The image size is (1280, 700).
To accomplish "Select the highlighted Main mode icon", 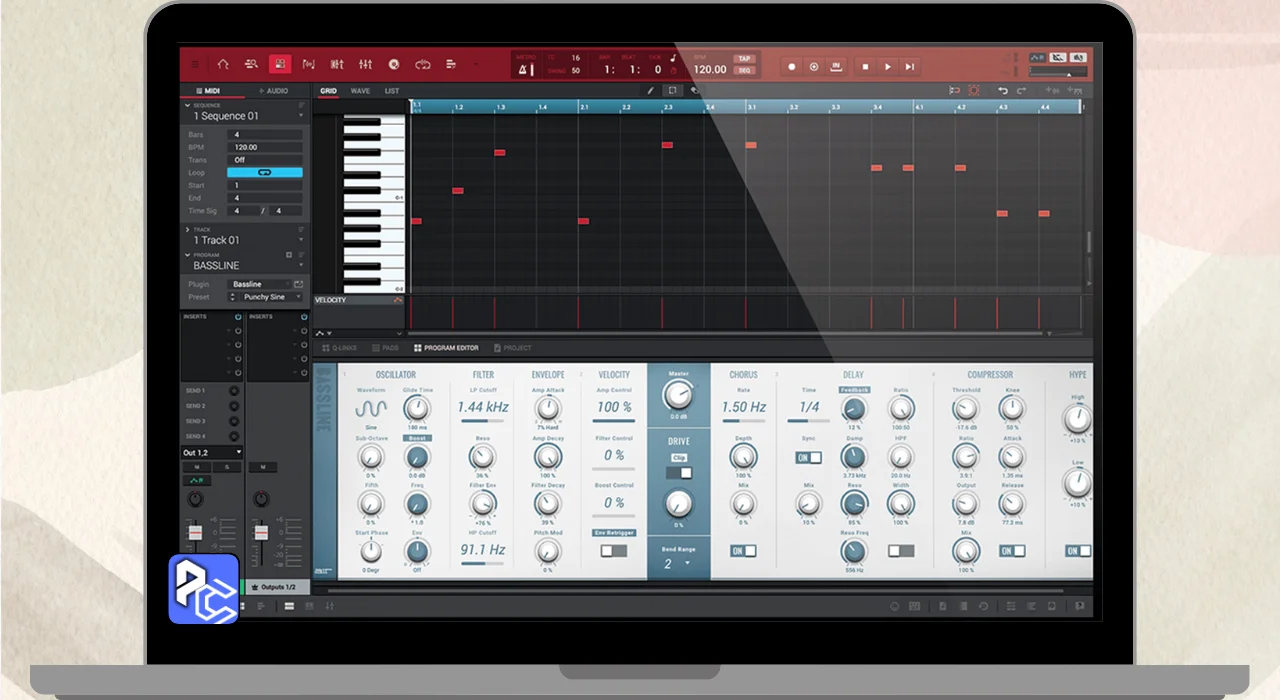I will (x=280, y=65).
